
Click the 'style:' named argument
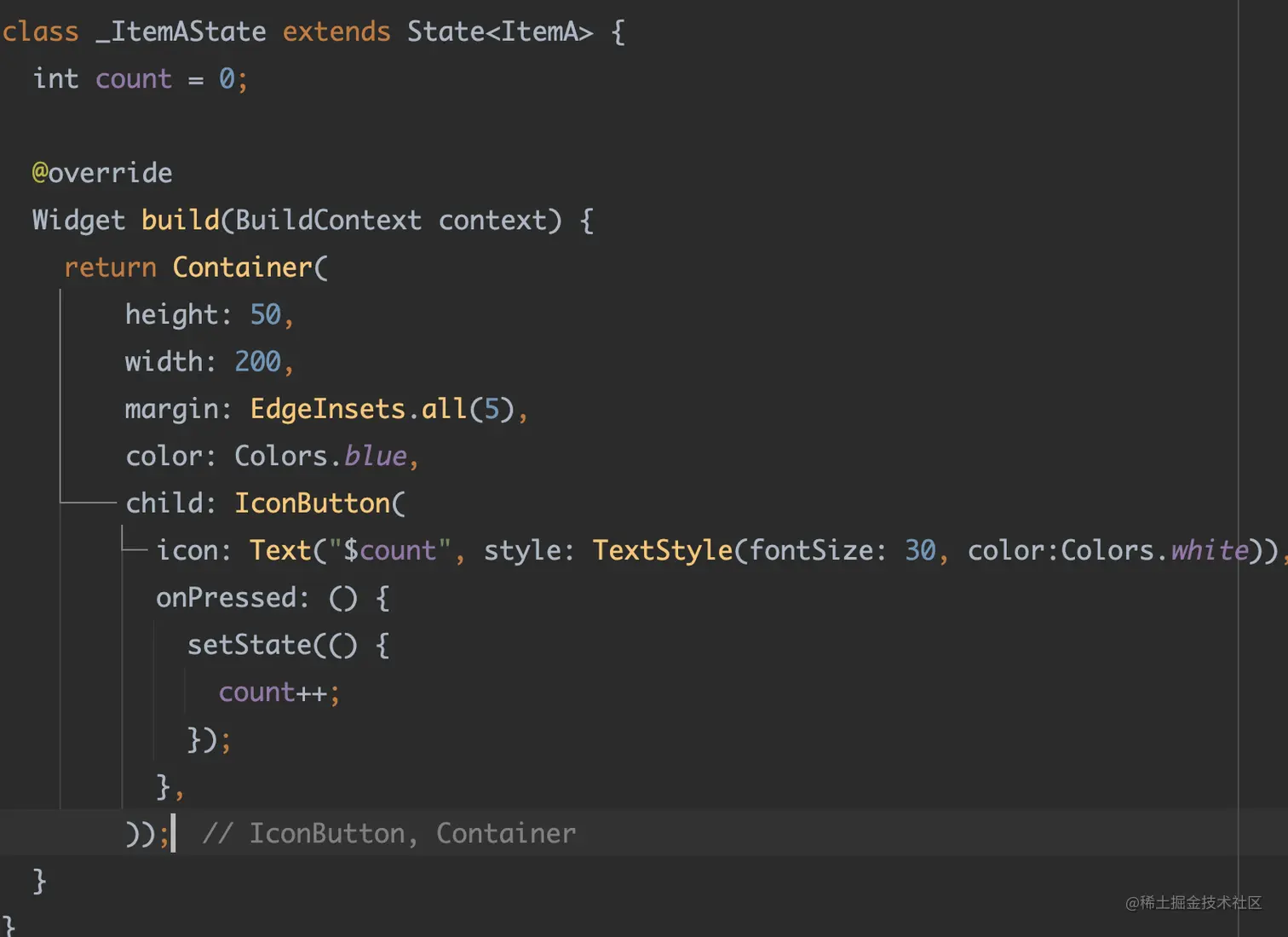click(529, 550)
